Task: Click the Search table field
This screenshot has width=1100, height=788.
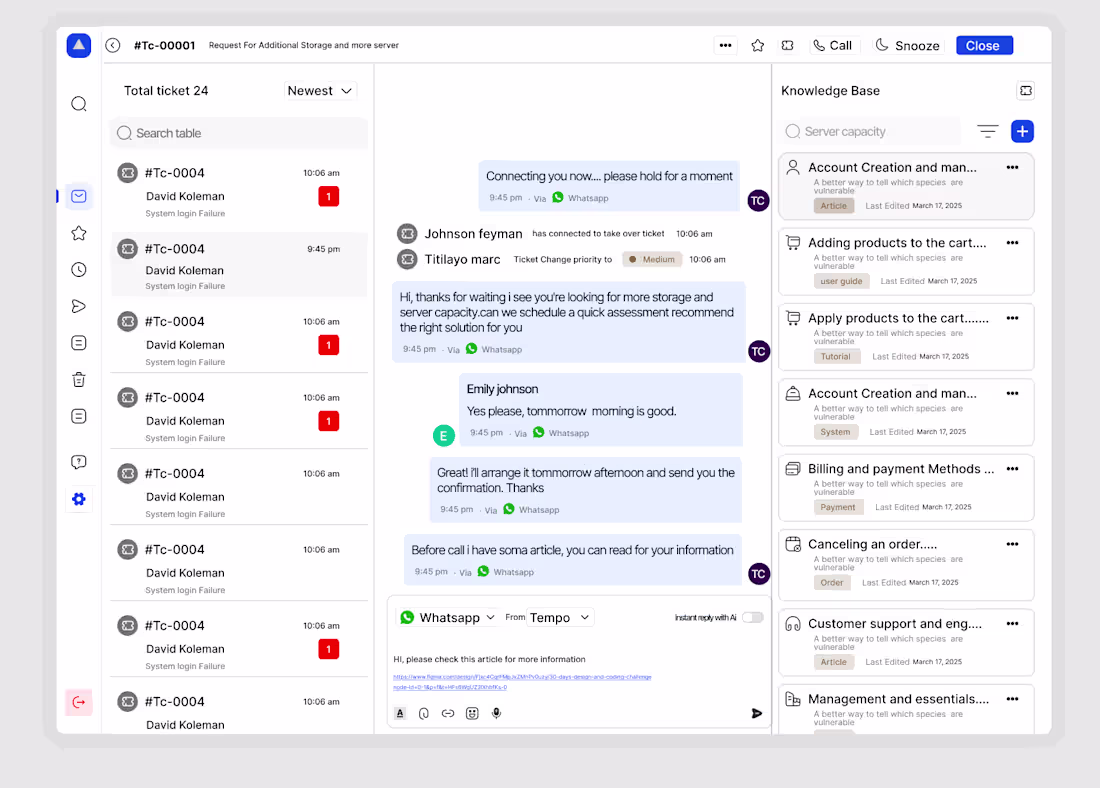Action: point(239,133)
